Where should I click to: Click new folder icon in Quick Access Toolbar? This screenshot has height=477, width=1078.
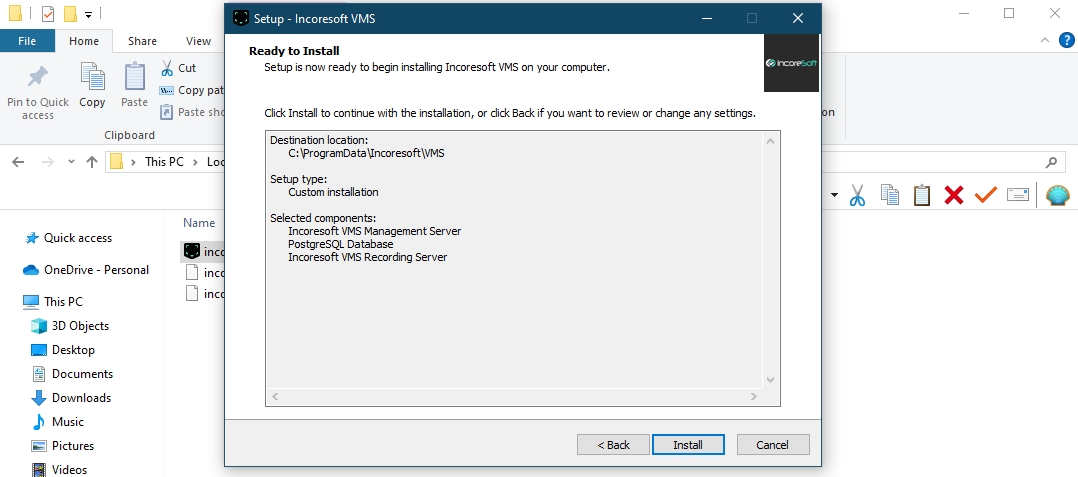click(69, 13)
